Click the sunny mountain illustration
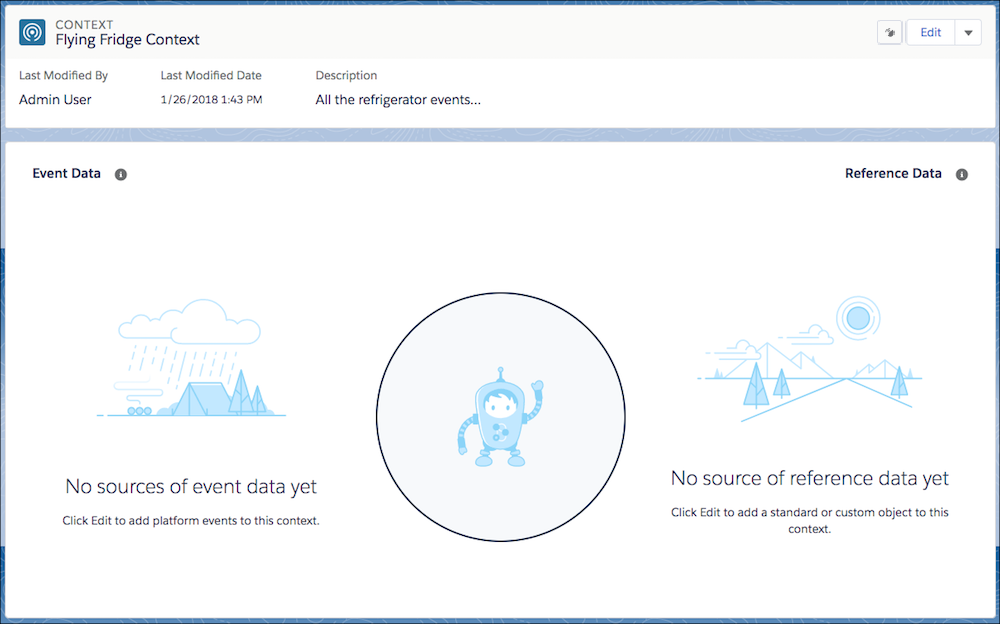This screenshot has width=1000, height=624. 809,358
